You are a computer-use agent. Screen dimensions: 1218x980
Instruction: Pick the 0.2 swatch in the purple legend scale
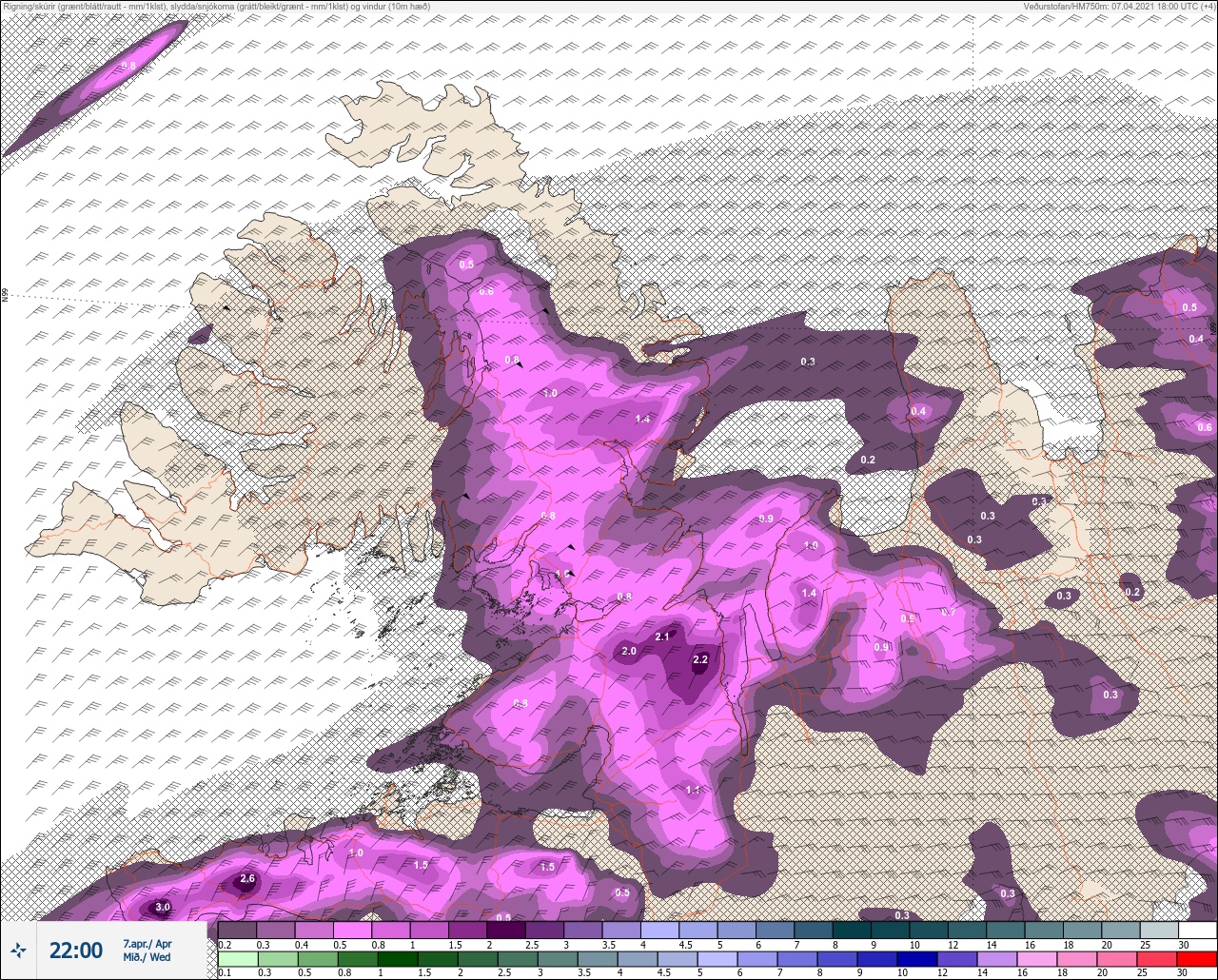click(x=237, y=930)
